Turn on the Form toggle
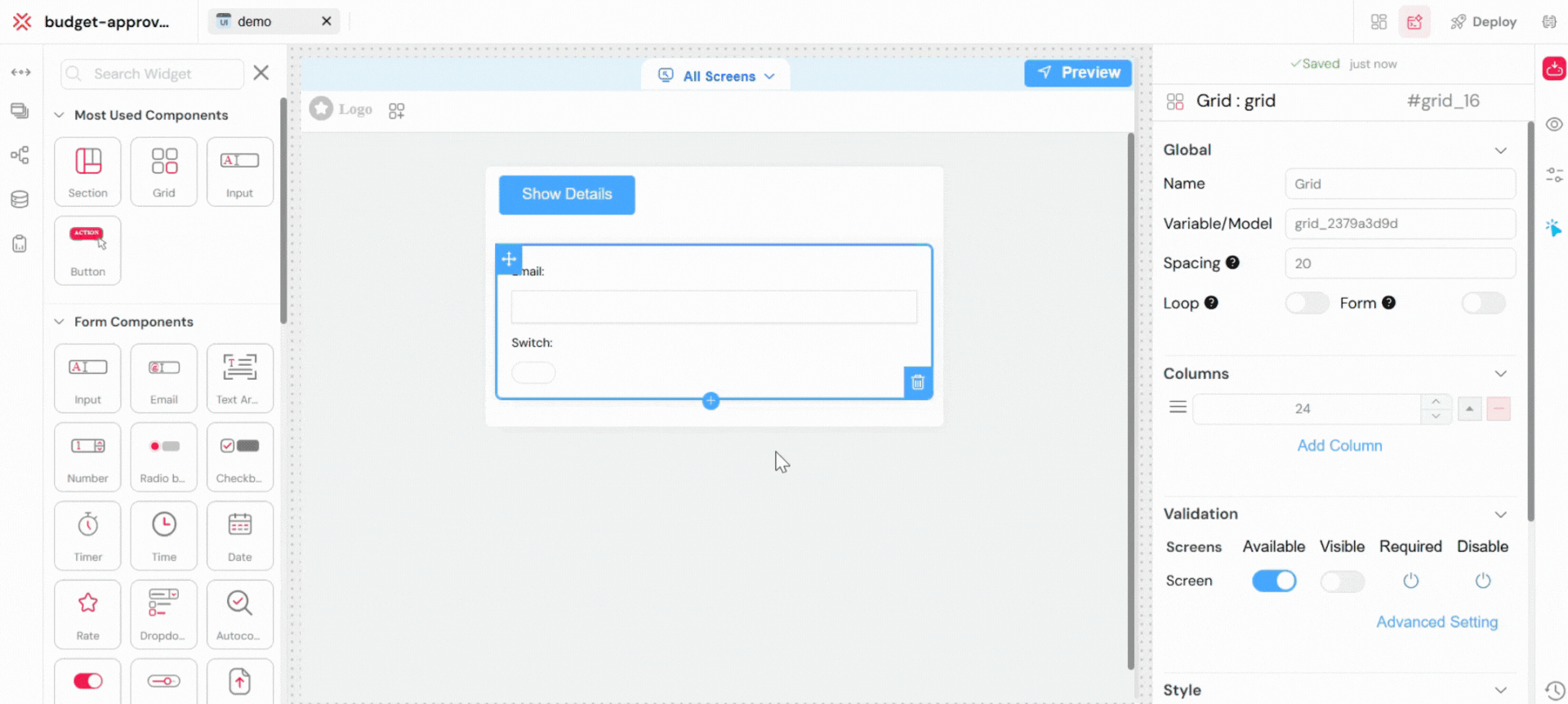 pos(1483,303)
